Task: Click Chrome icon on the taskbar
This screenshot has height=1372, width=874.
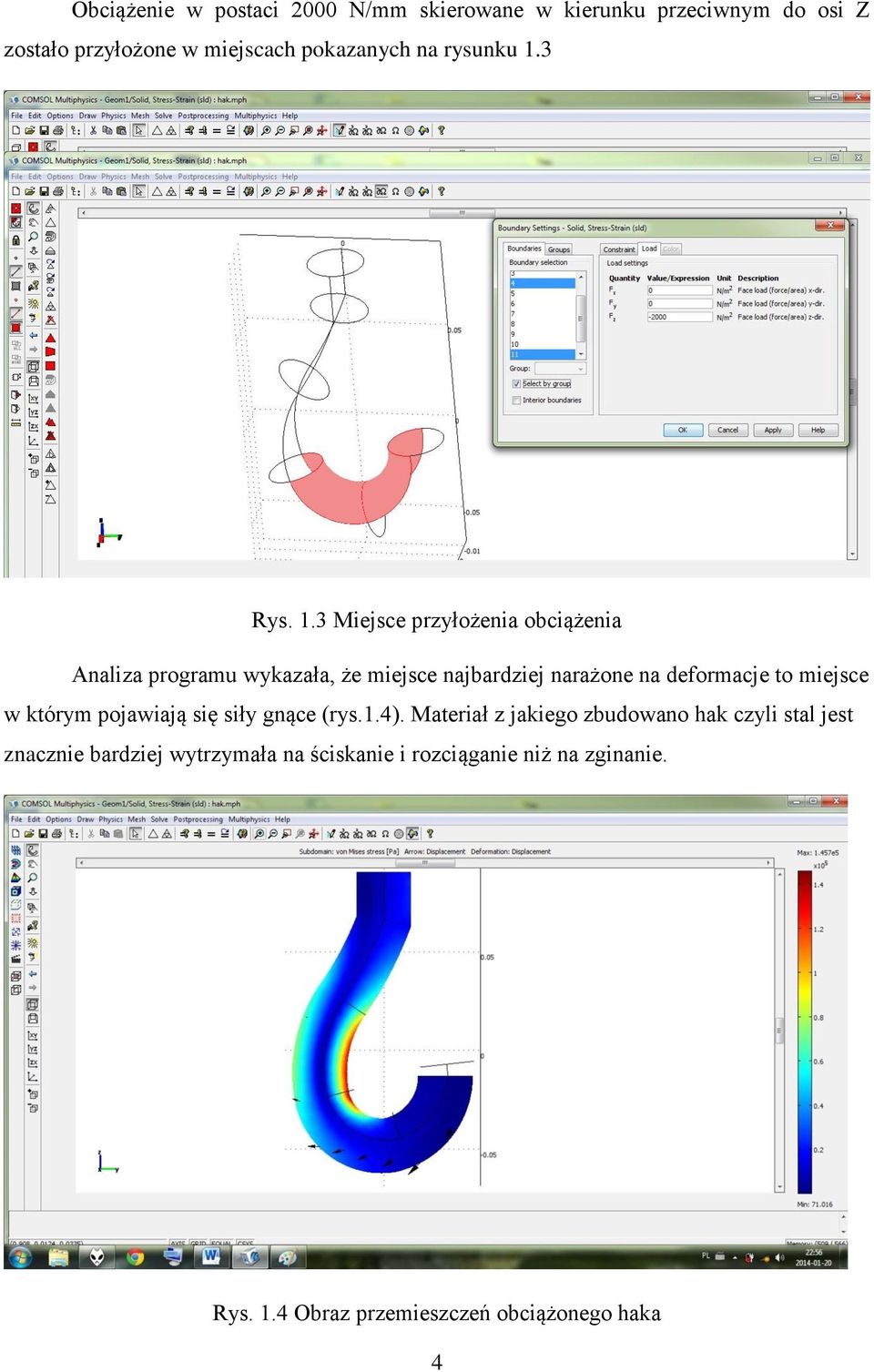Action: 135,1257
